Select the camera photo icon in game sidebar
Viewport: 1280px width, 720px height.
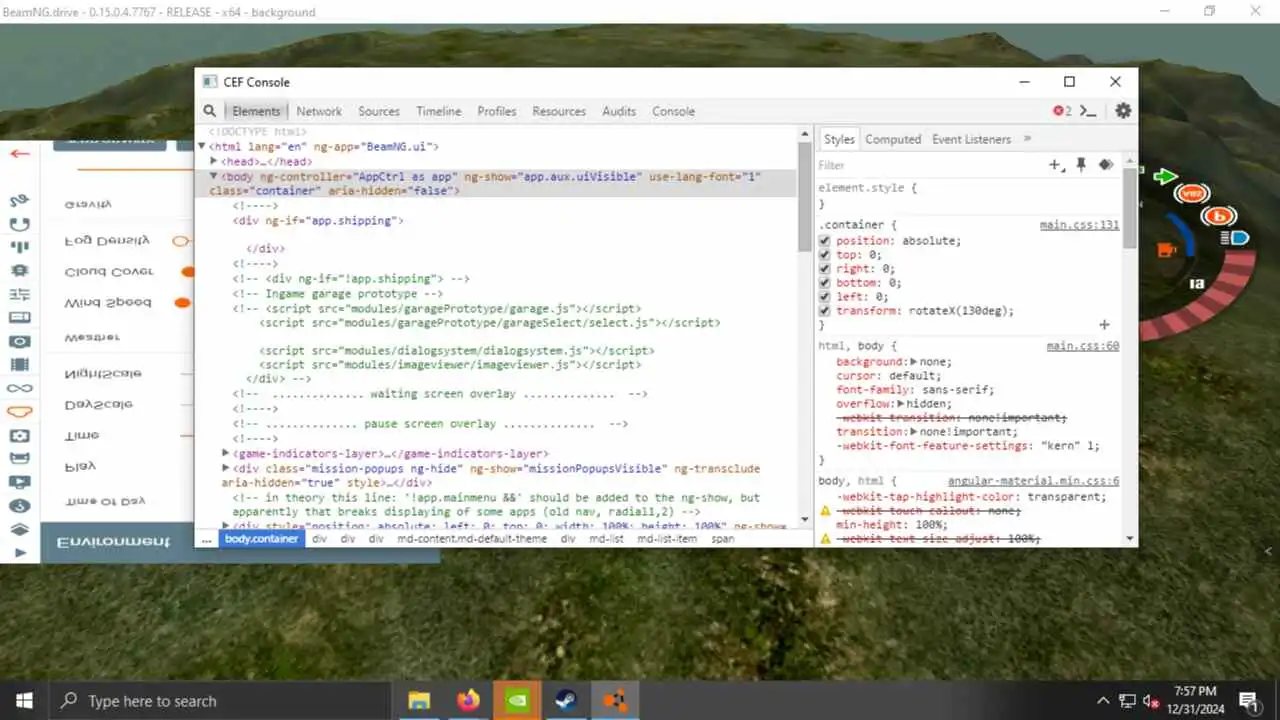(19, 341)
